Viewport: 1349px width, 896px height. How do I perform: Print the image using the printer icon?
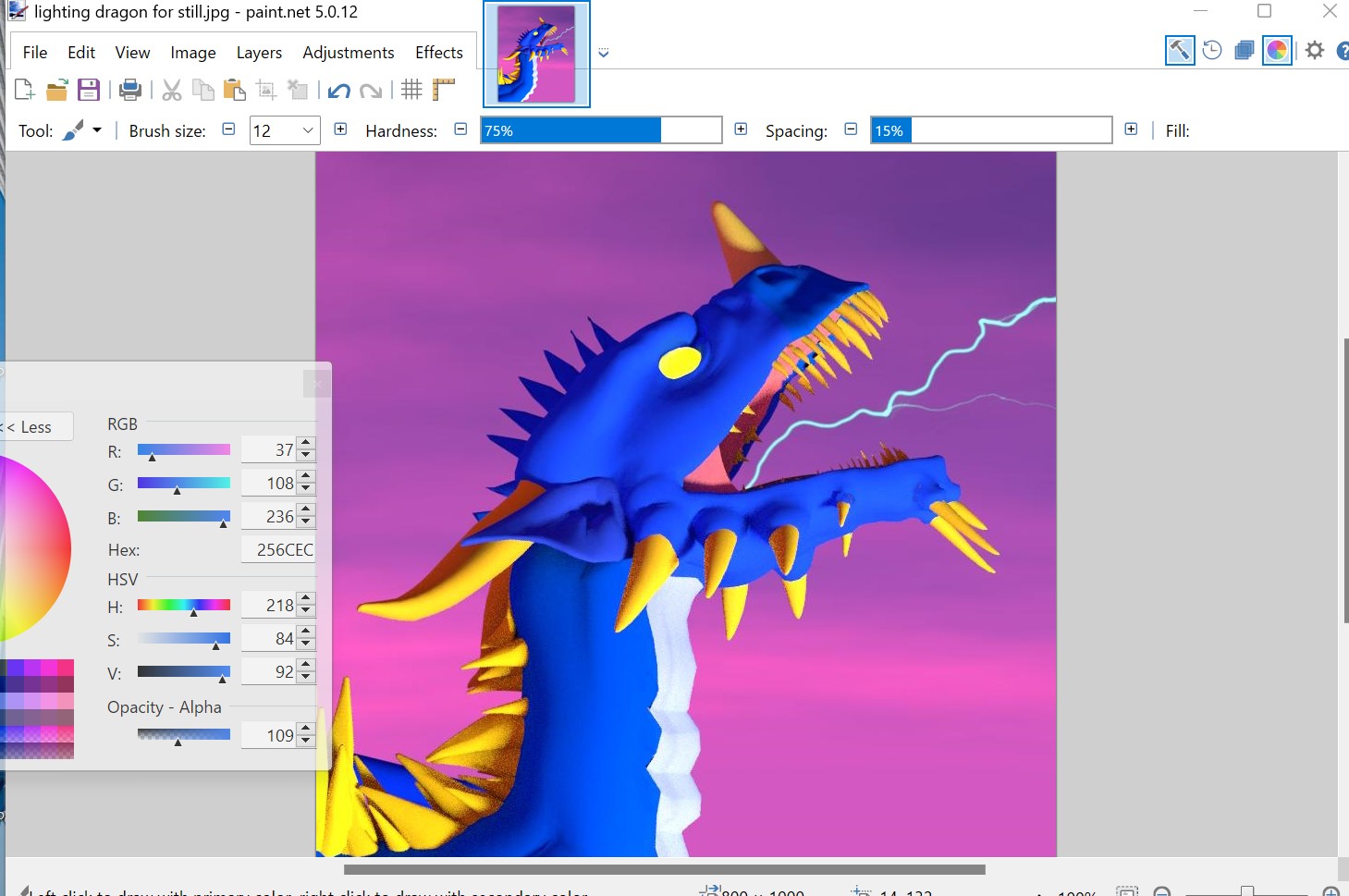click(x=130, y=90)
